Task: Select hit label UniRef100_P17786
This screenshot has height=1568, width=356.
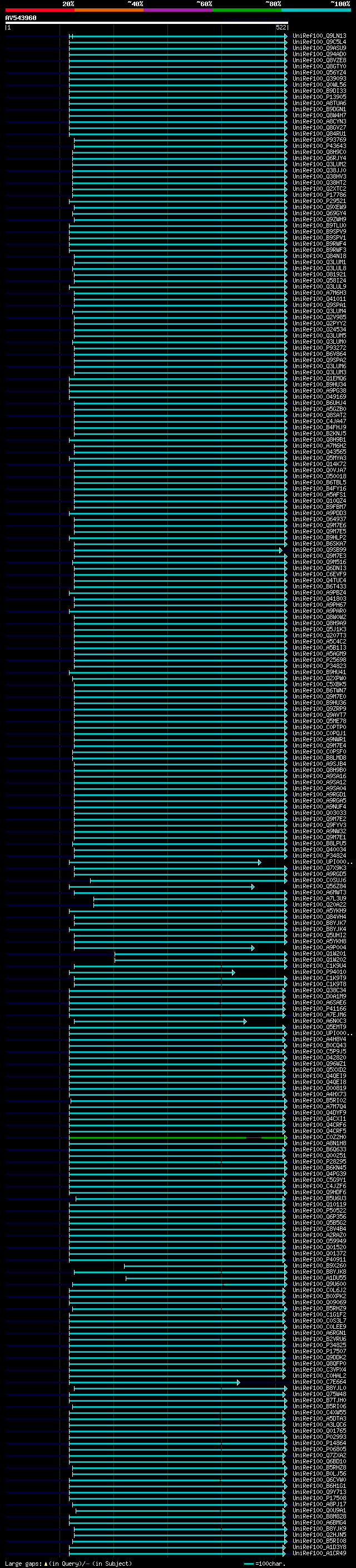Action: coord(319,195)
